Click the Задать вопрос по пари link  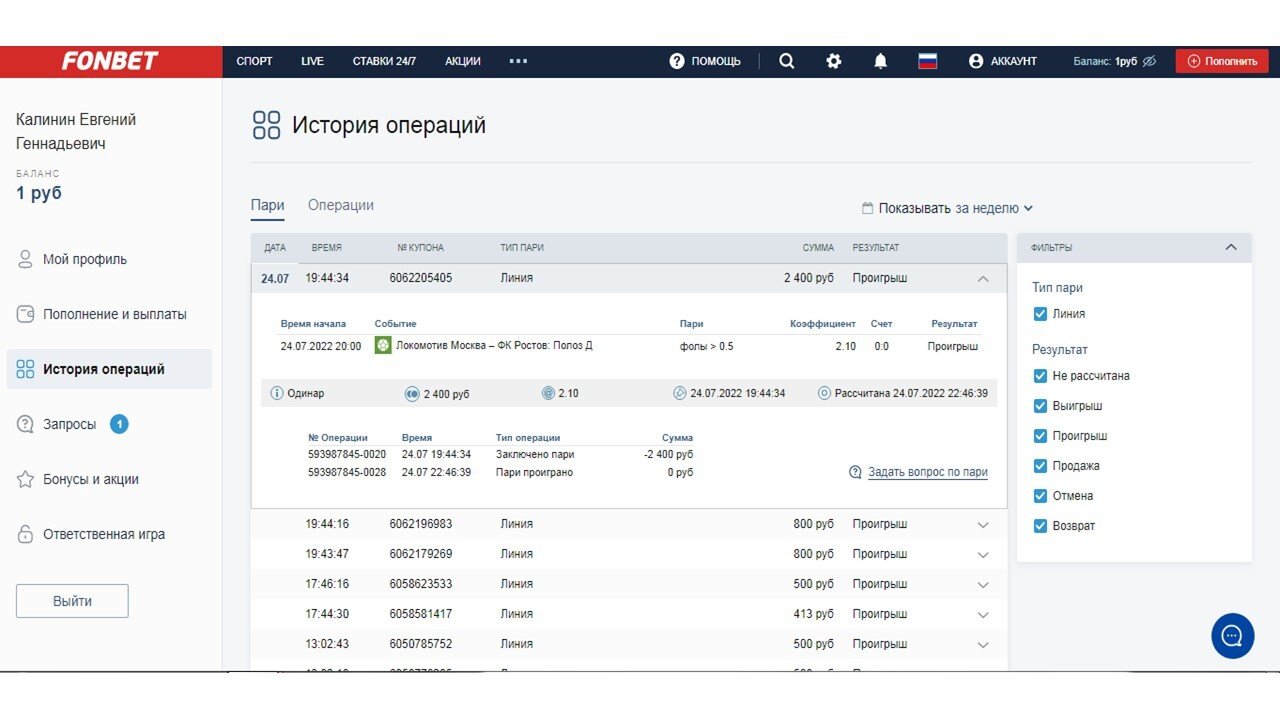point(927,472)
